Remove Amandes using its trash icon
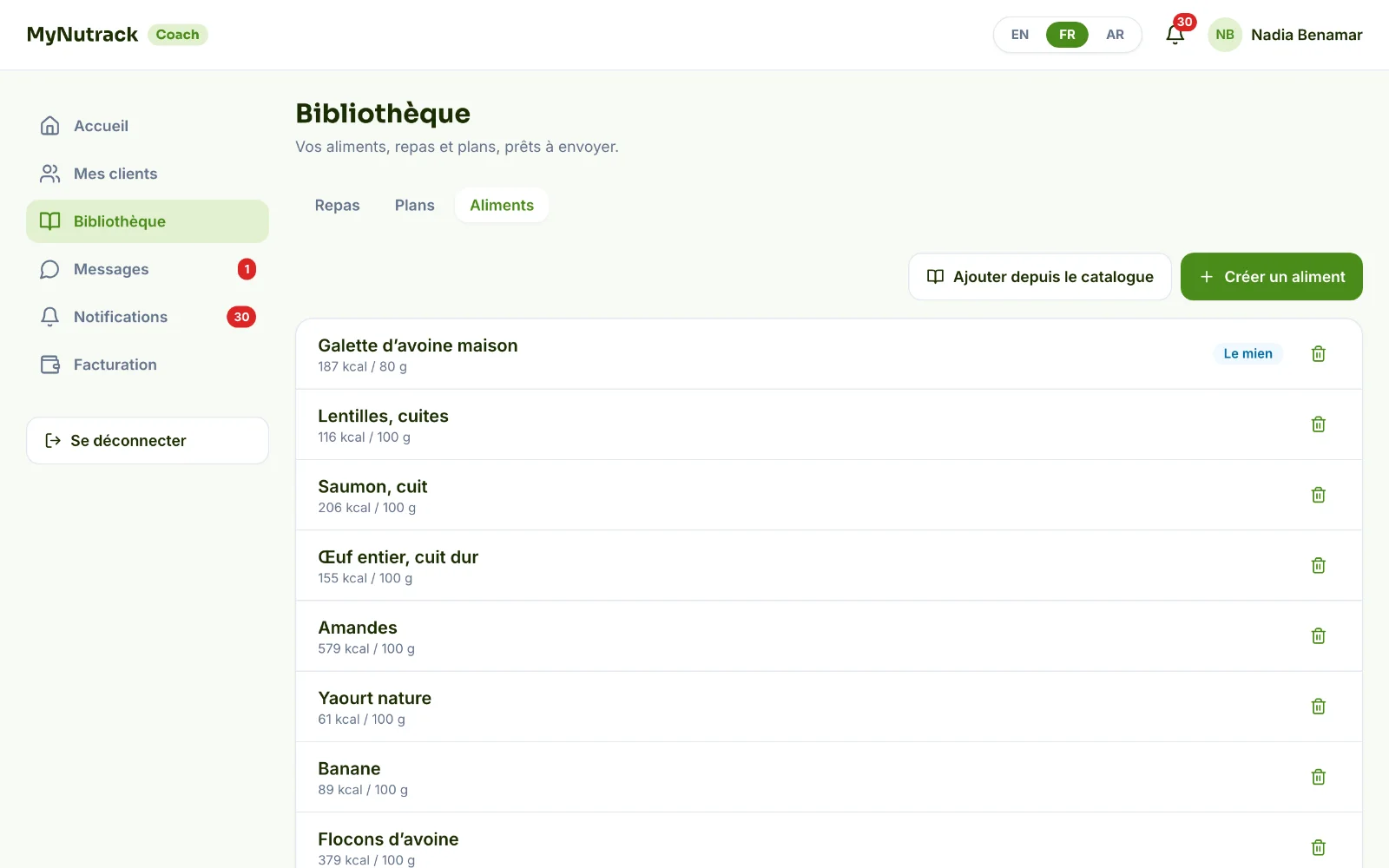The height and width of the screenshot is (868, 1389). click(1318, 635)
